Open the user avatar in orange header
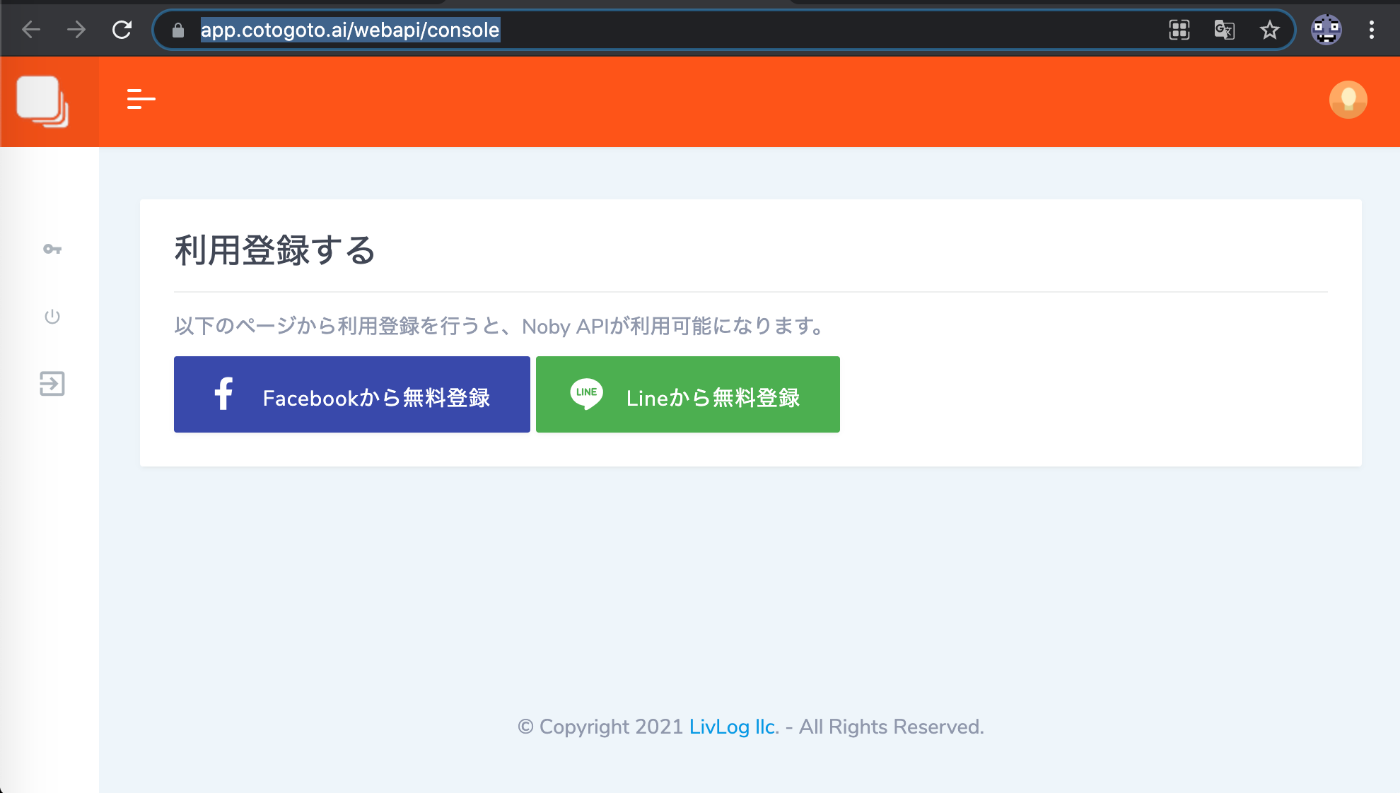 (1348, 99)
